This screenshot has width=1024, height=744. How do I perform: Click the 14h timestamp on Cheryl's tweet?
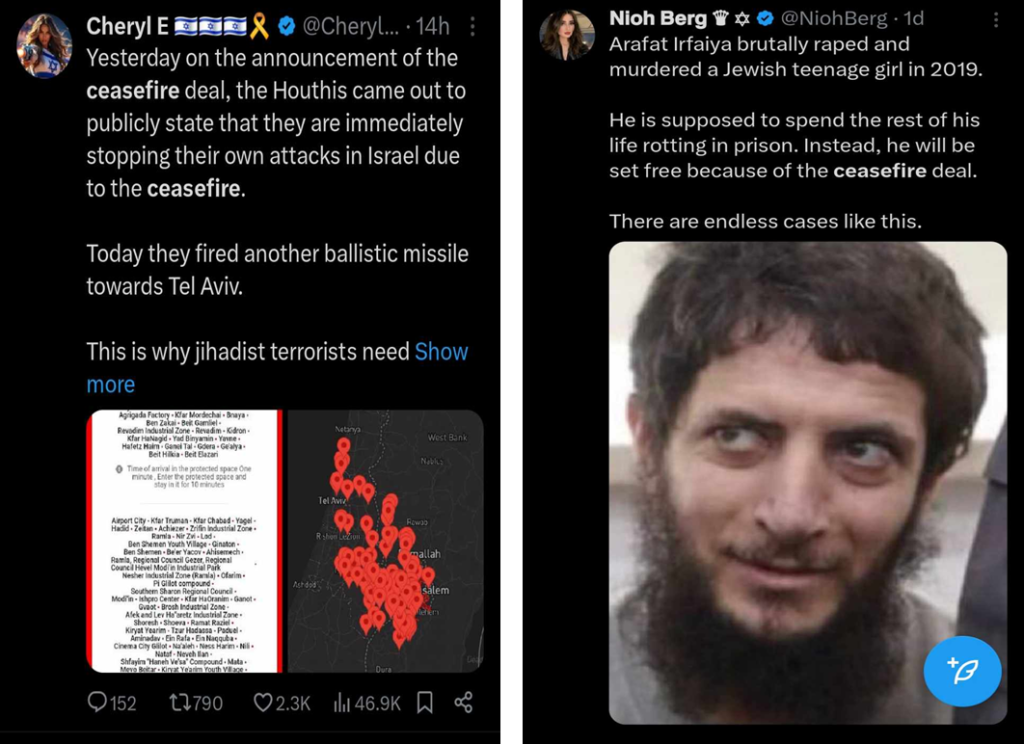(433, 26)
